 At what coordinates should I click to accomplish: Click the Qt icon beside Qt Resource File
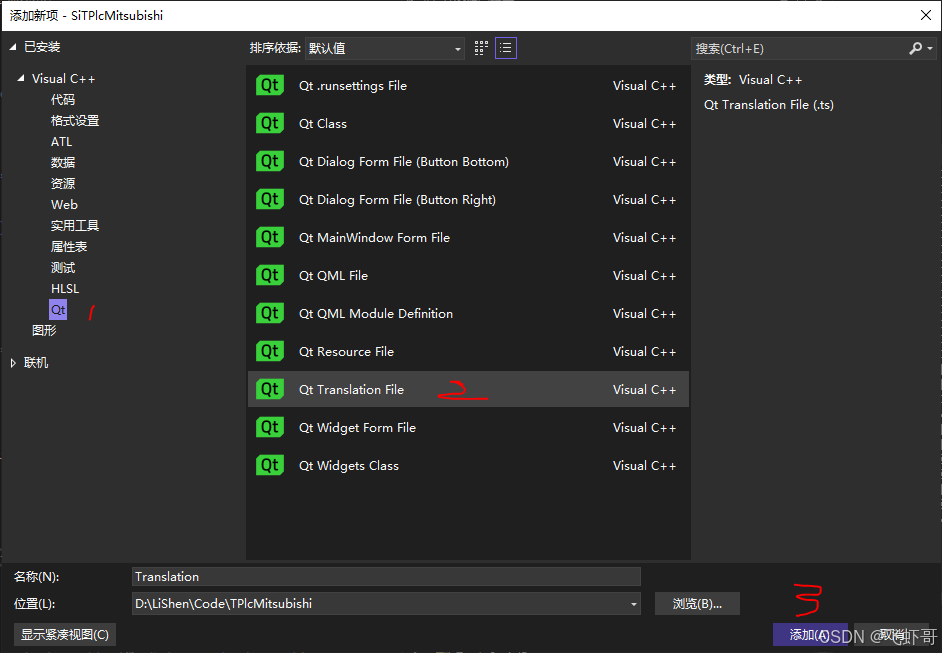pyautogui.click(x=270, y=351)
